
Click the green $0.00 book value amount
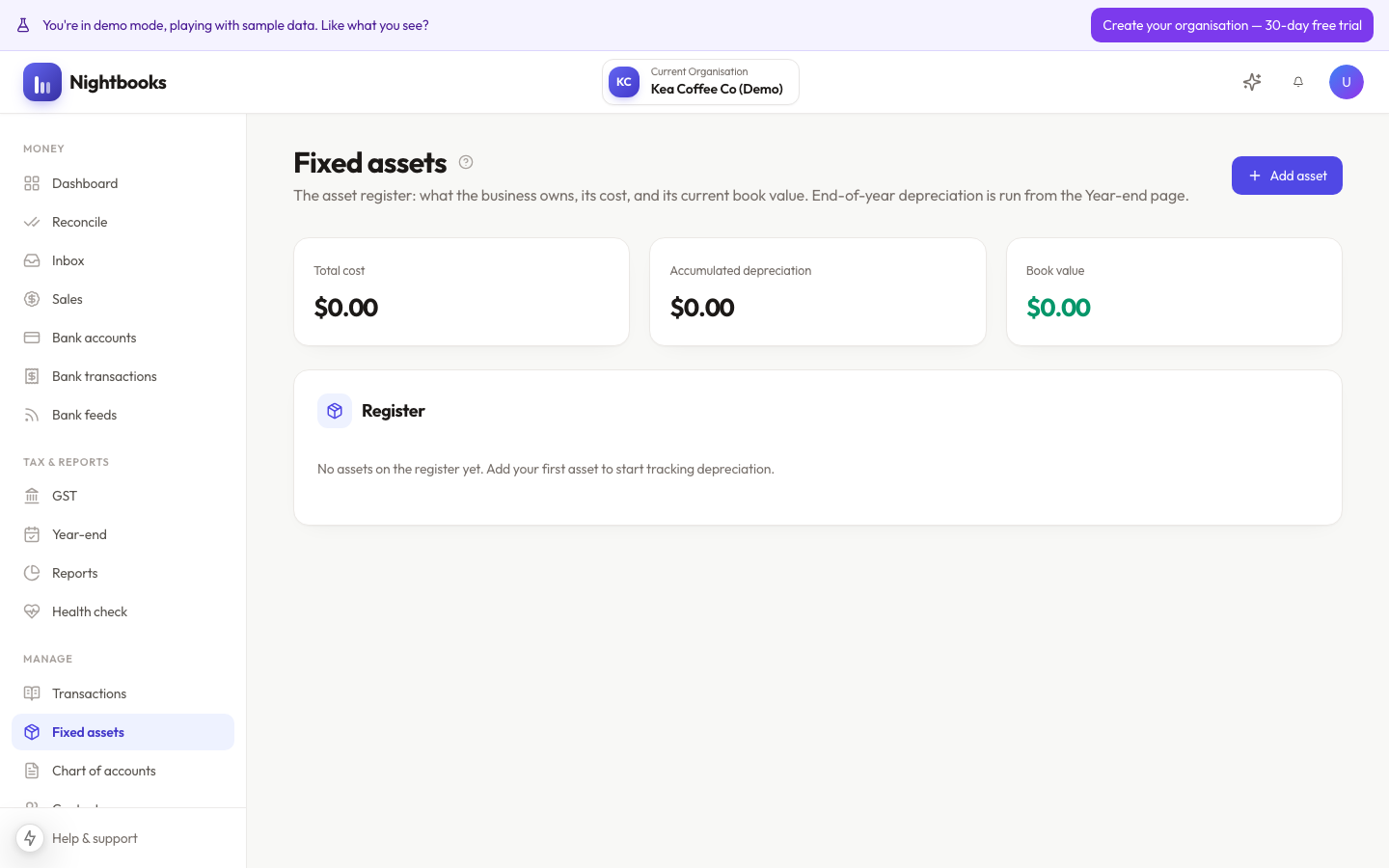click(x=1058, y=308)
